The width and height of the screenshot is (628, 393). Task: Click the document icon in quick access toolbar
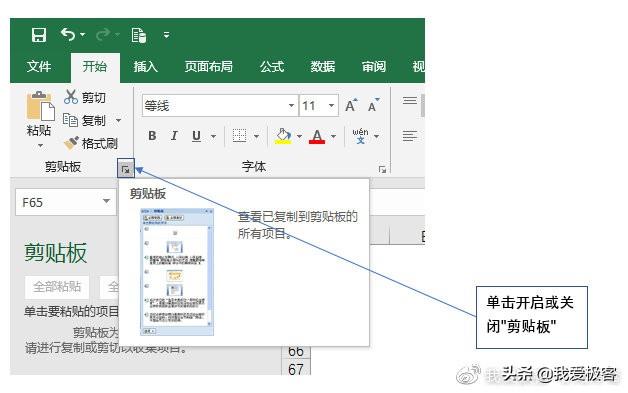point(139,35)
